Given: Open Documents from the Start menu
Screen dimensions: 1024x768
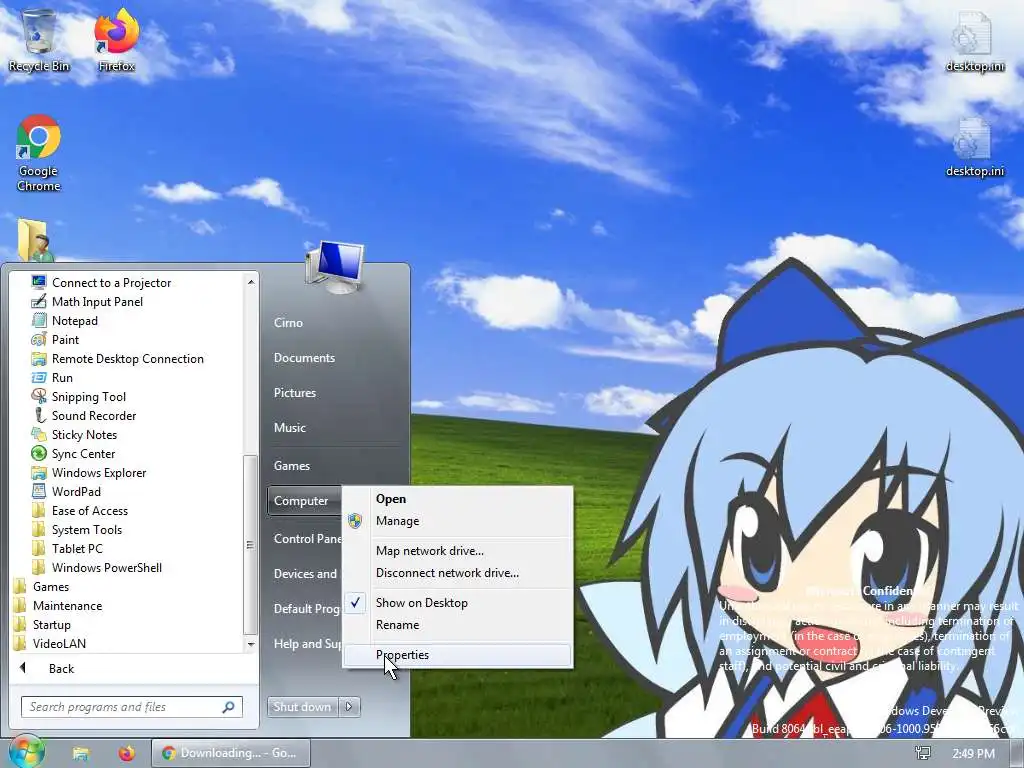Looking at the screenshot, I should [x=304, y=357].
